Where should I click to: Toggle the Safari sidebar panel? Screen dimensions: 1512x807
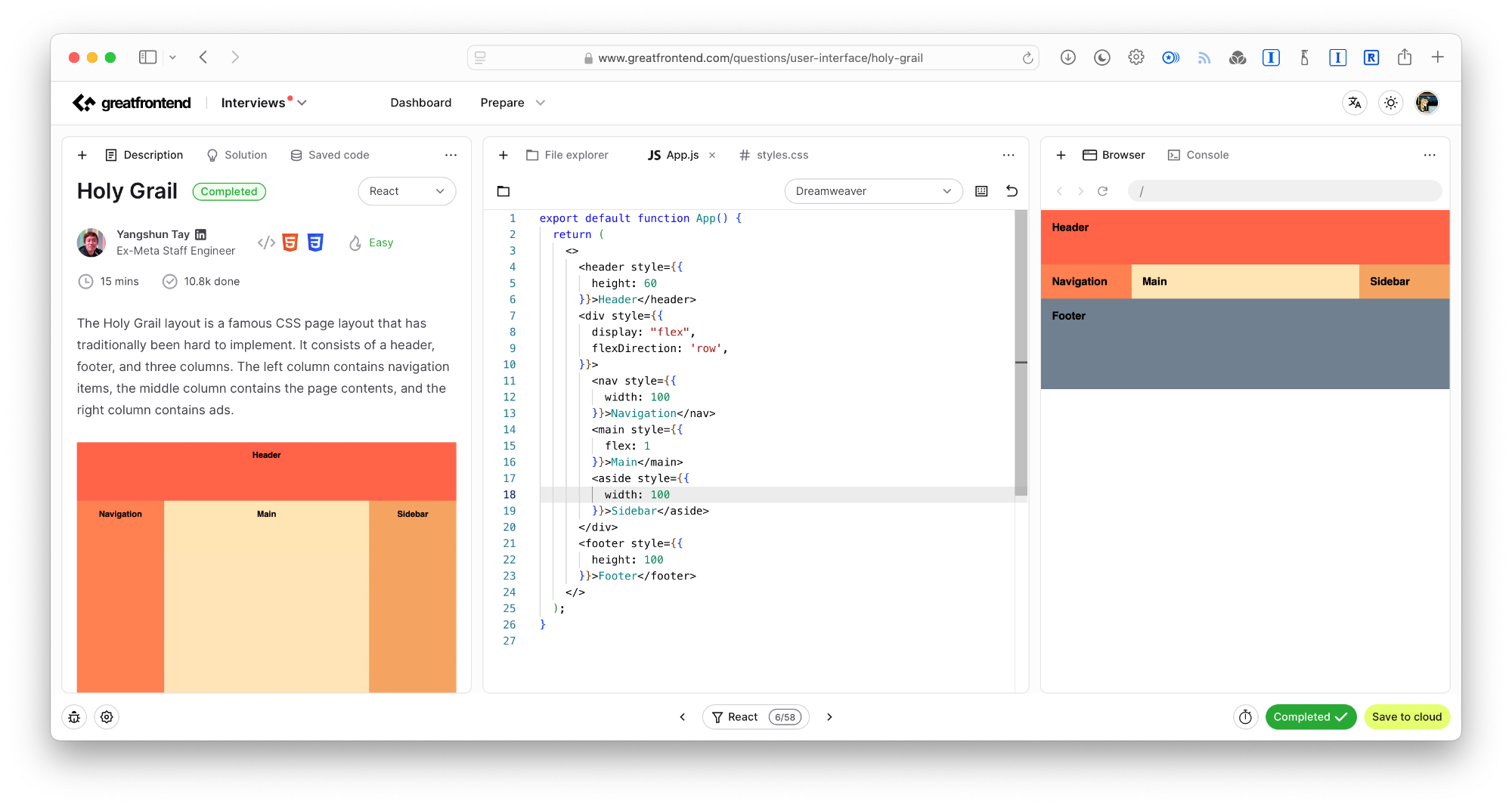pyautogui.click(x=147, y=57)
